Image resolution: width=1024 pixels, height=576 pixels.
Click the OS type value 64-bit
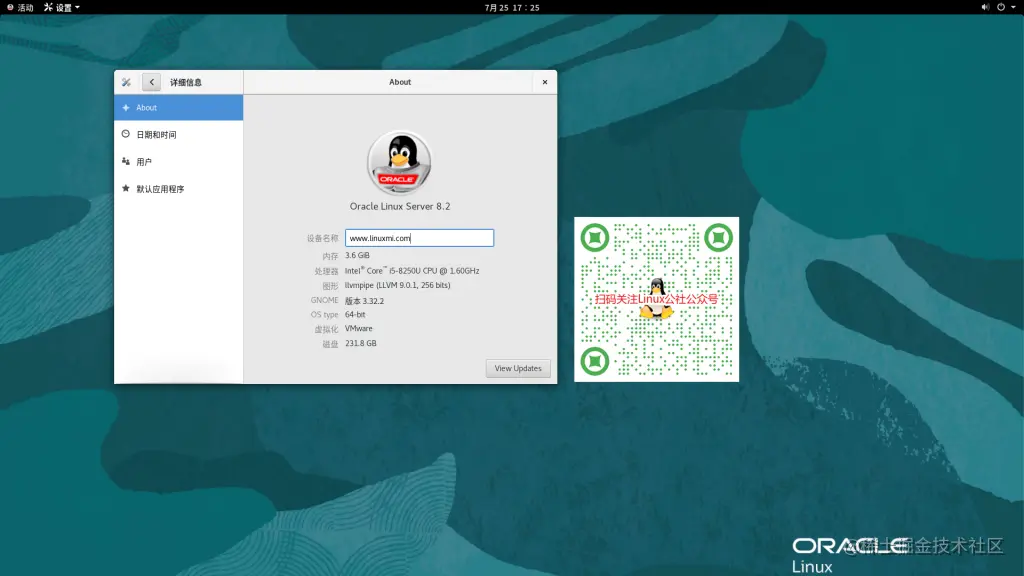355,315
